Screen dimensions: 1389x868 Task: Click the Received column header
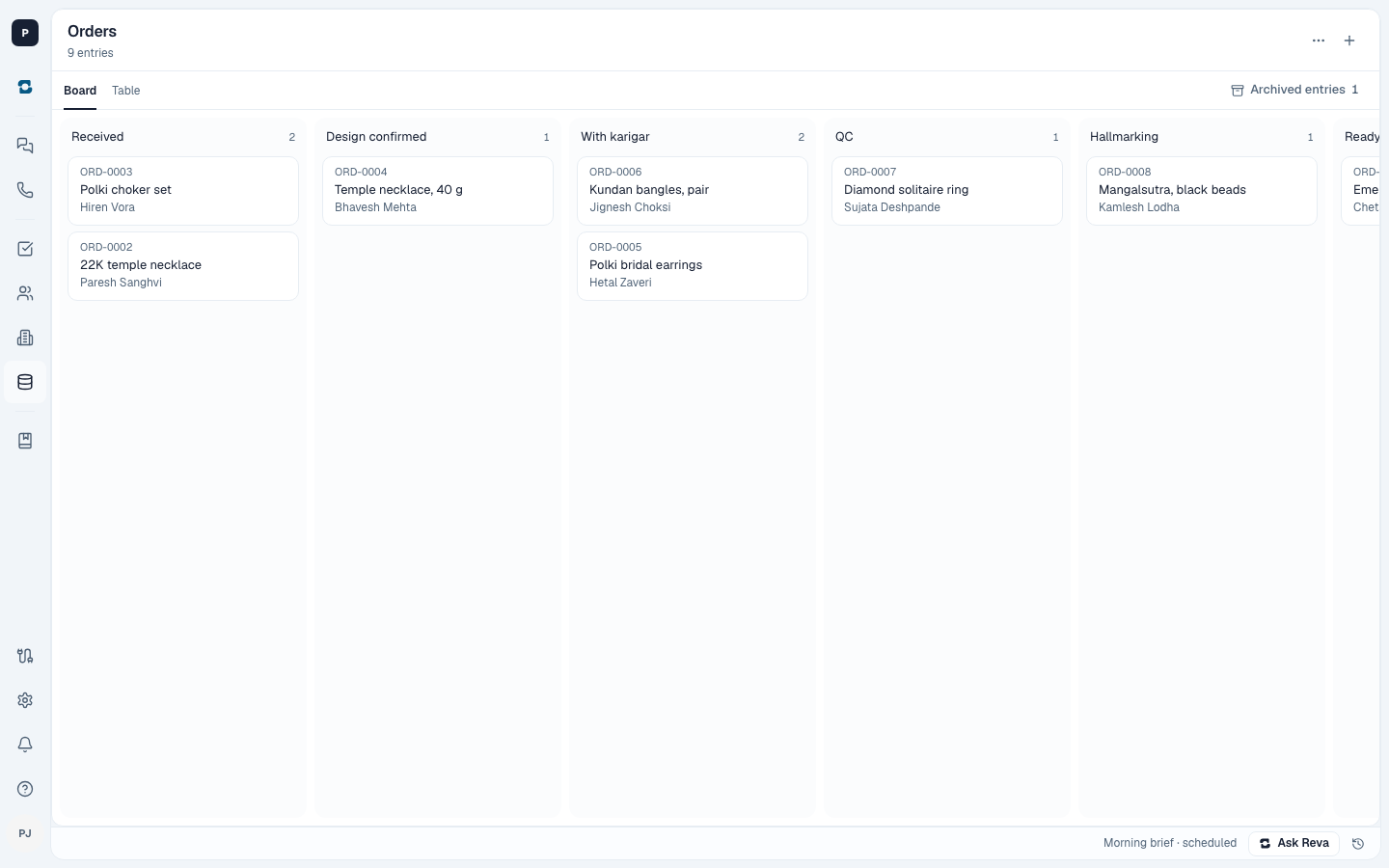pos(97,137)
